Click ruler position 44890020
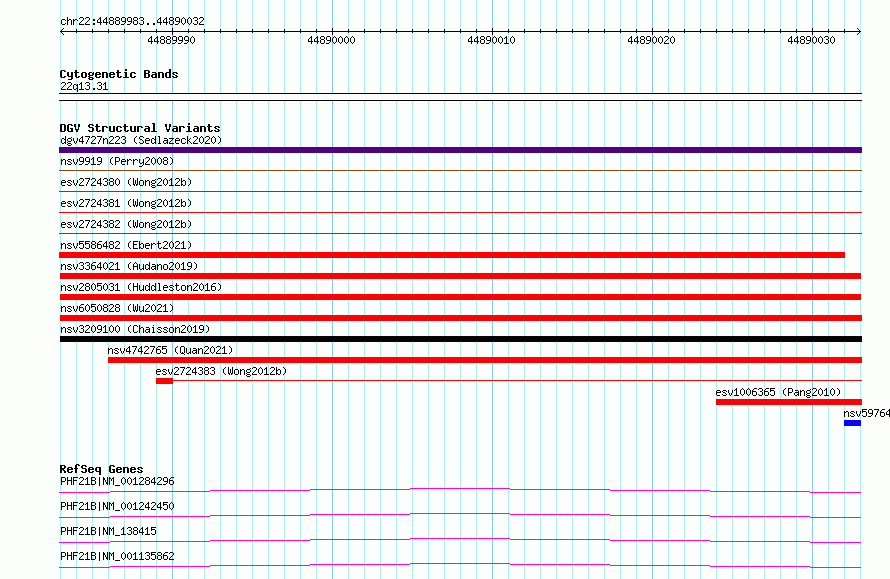Screen dimensions: 890x579 [652, 40]
